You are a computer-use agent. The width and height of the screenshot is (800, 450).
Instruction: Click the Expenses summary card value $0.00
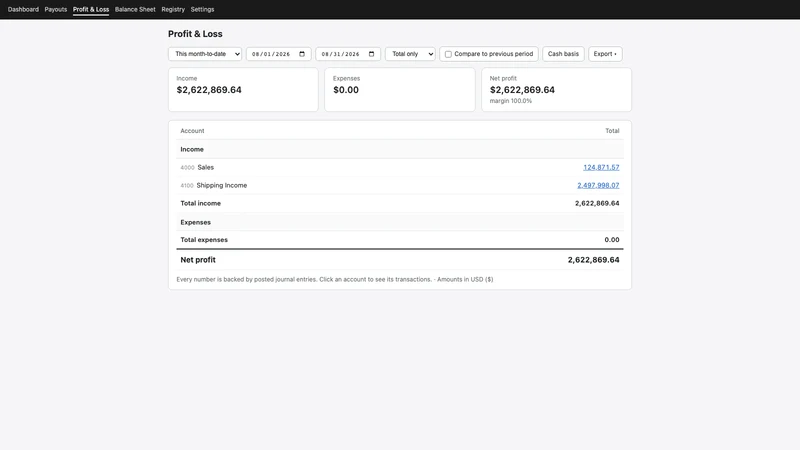click(x=346, y=90)
